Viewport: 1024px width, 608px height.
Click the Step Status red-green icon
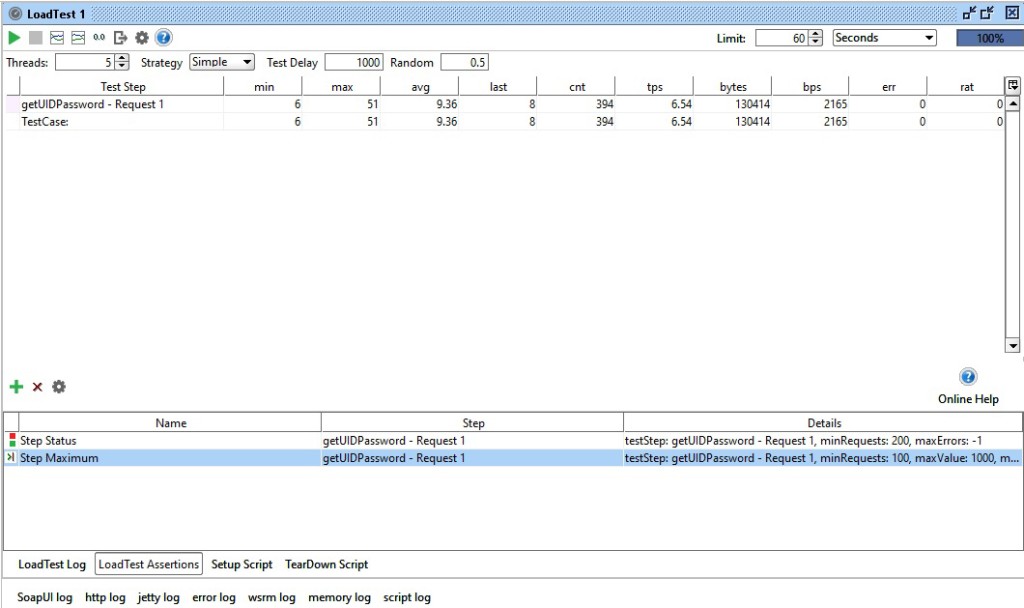[12, 440]
